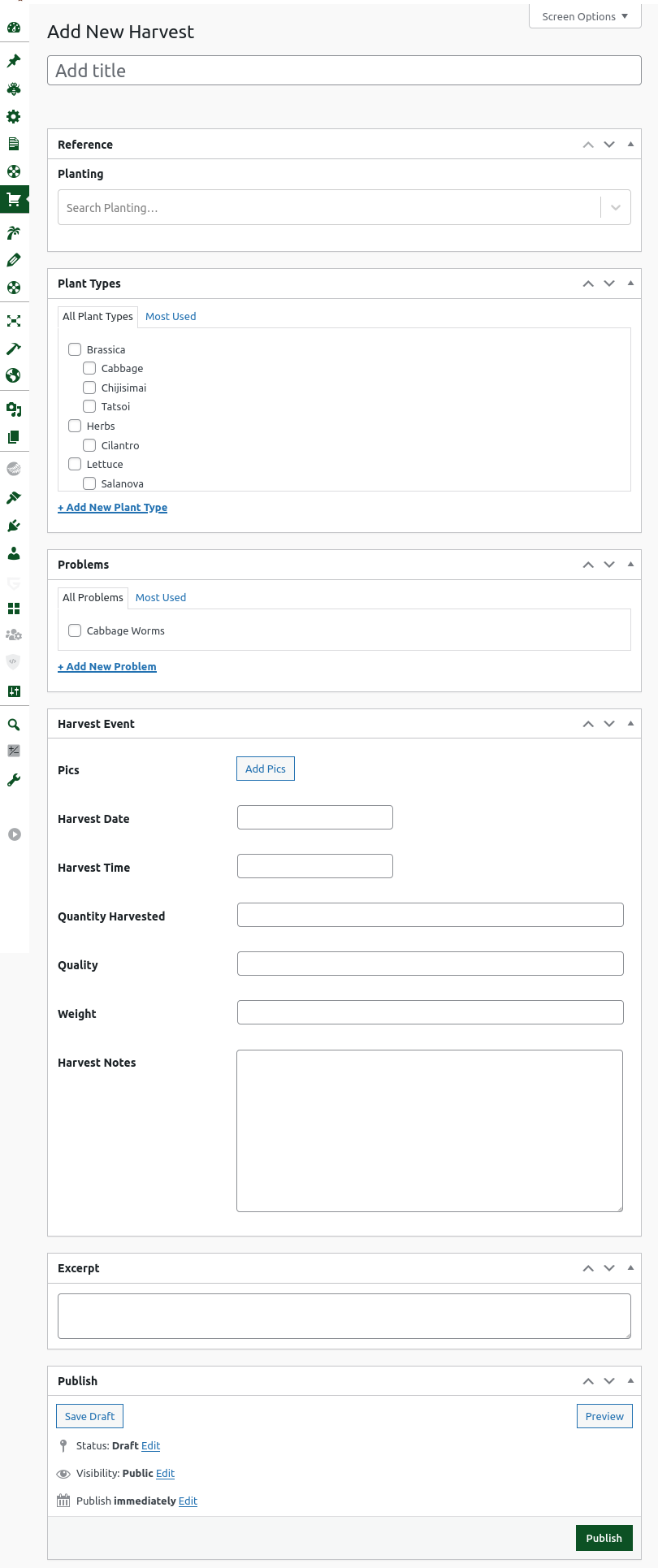
Task: Open the Plugins plug icon
Action: [x=14, y=526]
